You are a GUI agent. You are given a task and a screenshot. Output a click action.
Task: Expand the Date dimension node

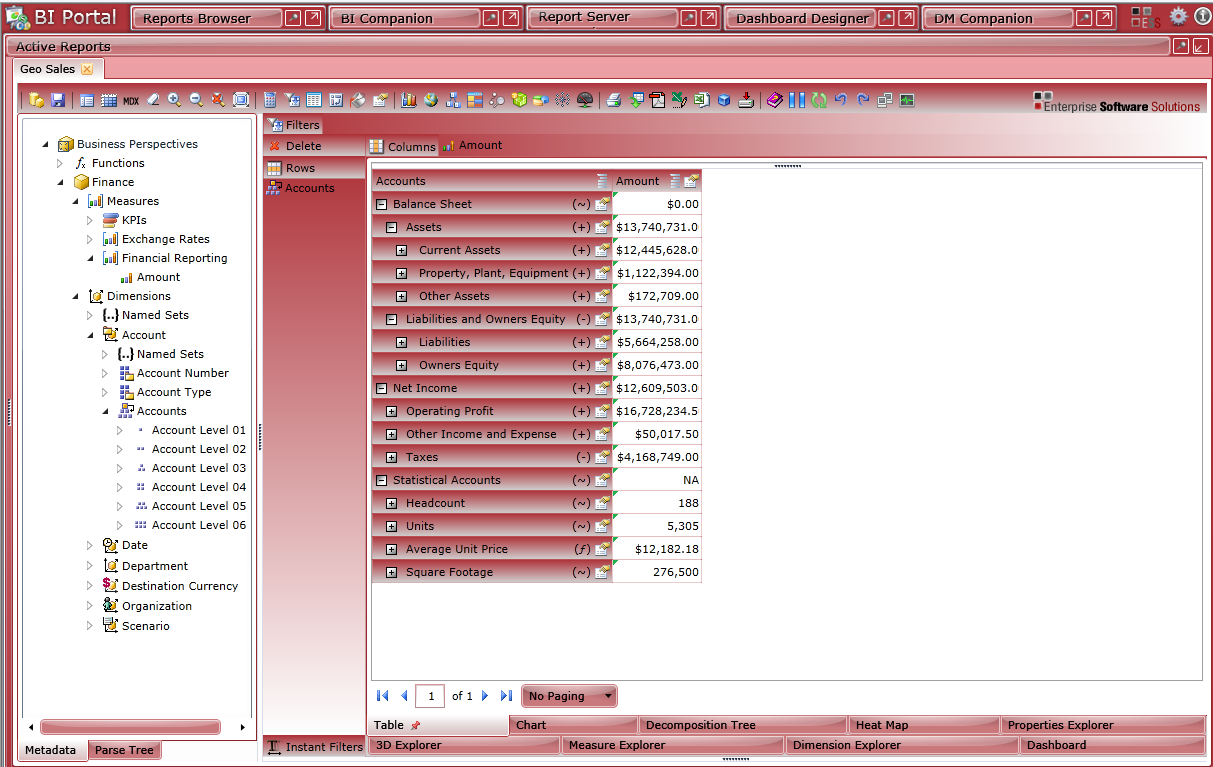(90, 545)
